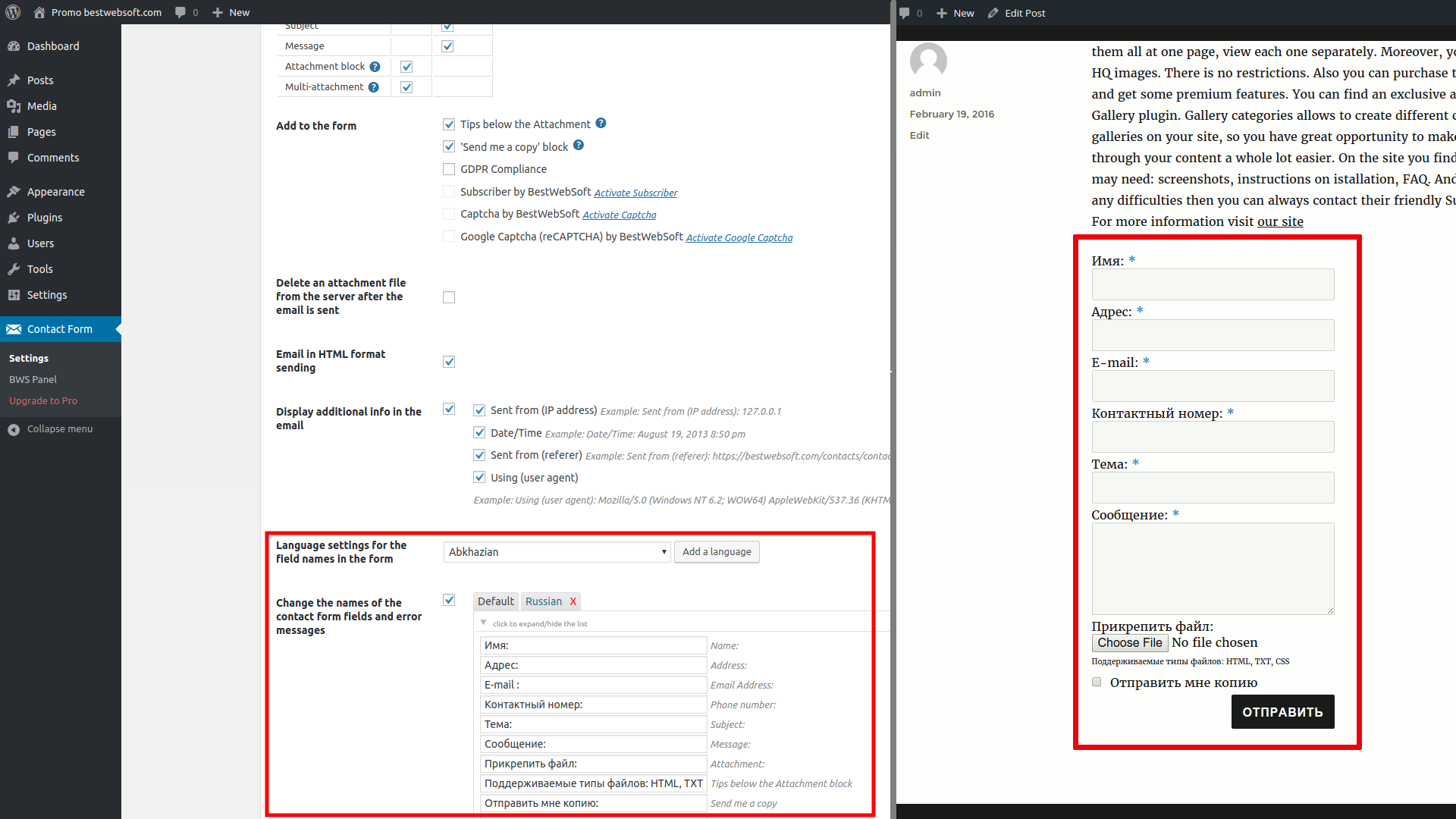Viewport: 1456px width, 819px height.
Task: Toggle Email in HTML format sending checkbox
Action: 449,362
